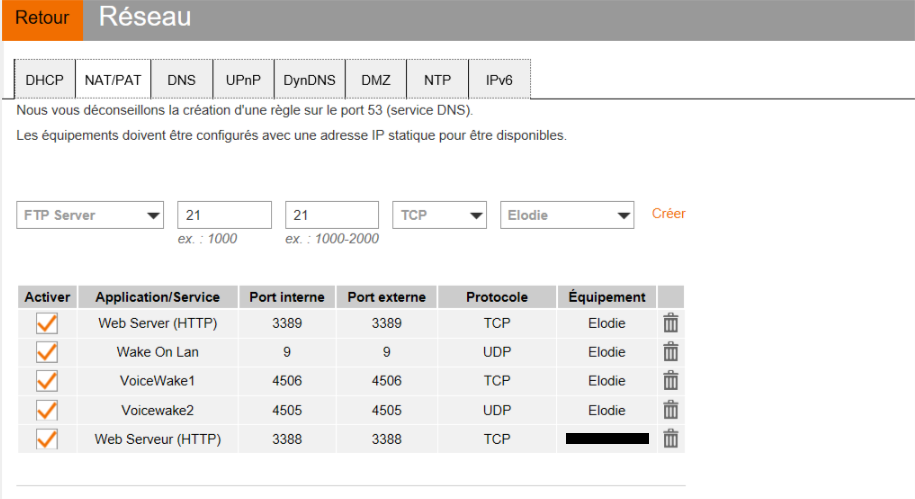The image size is (915, 499).
Task: Expand the TCP protocol dropdown
Action: coord(439,215)
